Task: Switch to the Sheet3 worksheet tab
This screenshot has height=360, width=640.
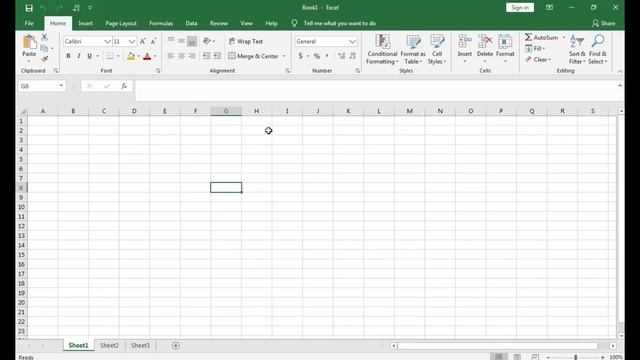Action: [x=140, y=345]
